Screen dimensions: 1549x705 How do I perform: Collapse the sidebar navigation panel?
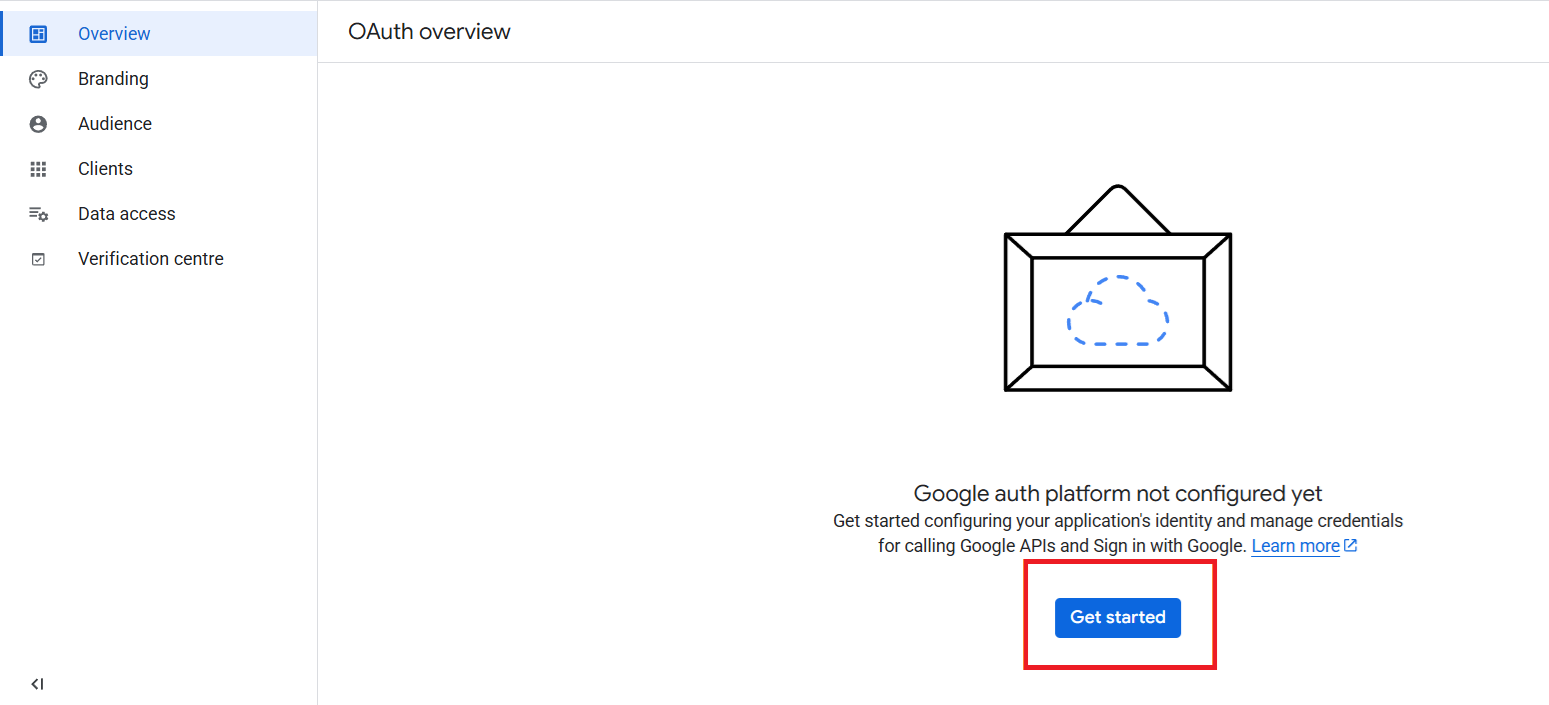[x=37, y=684]
